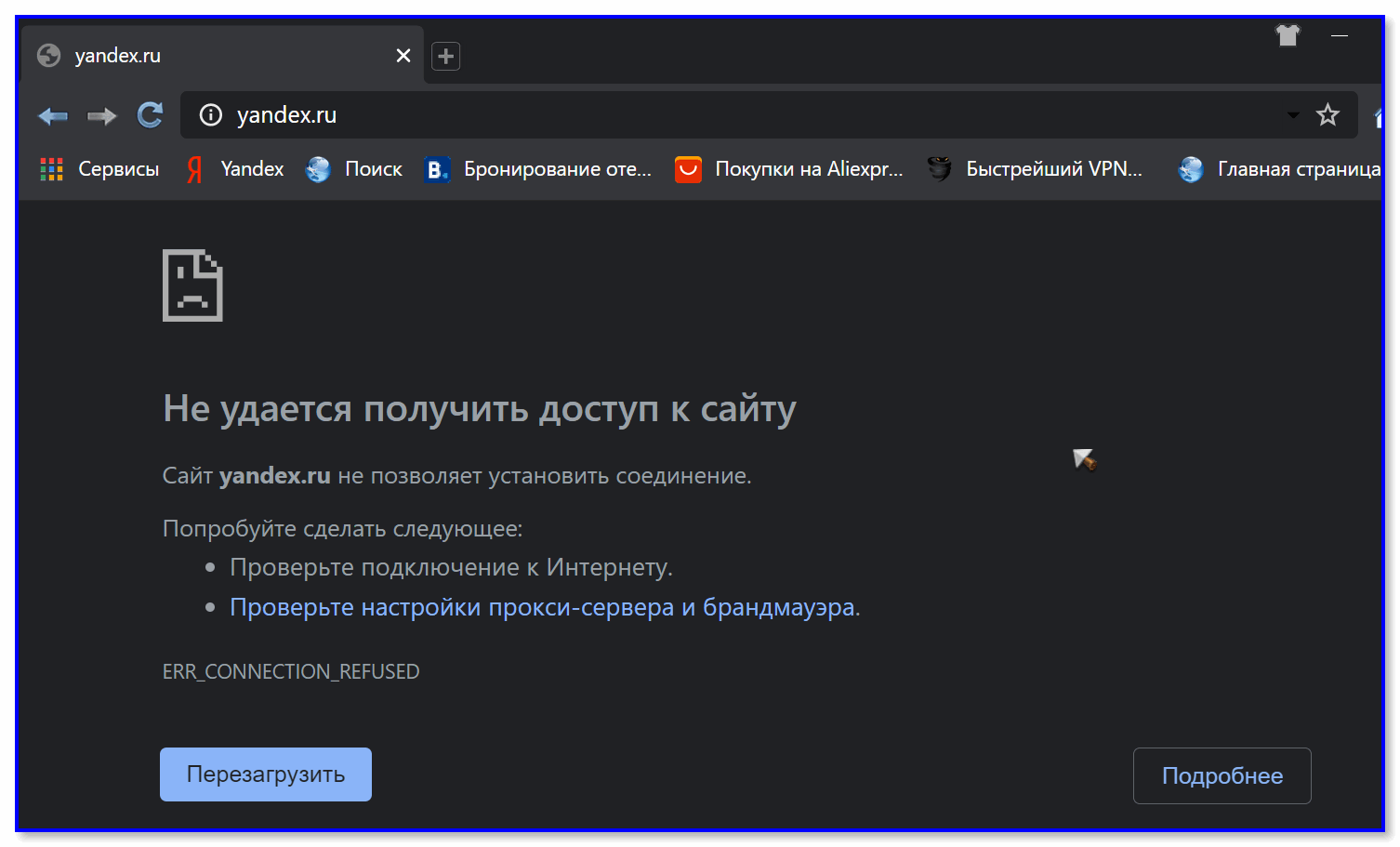The width and height of the screenshot is (1400, 847).
Task: Click the back navigation arrow
Action: coord(53,116)
